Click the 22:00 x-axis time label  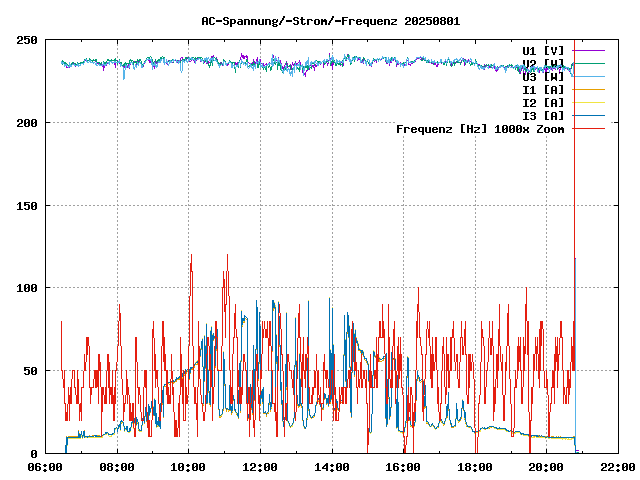tap(617, 467)
